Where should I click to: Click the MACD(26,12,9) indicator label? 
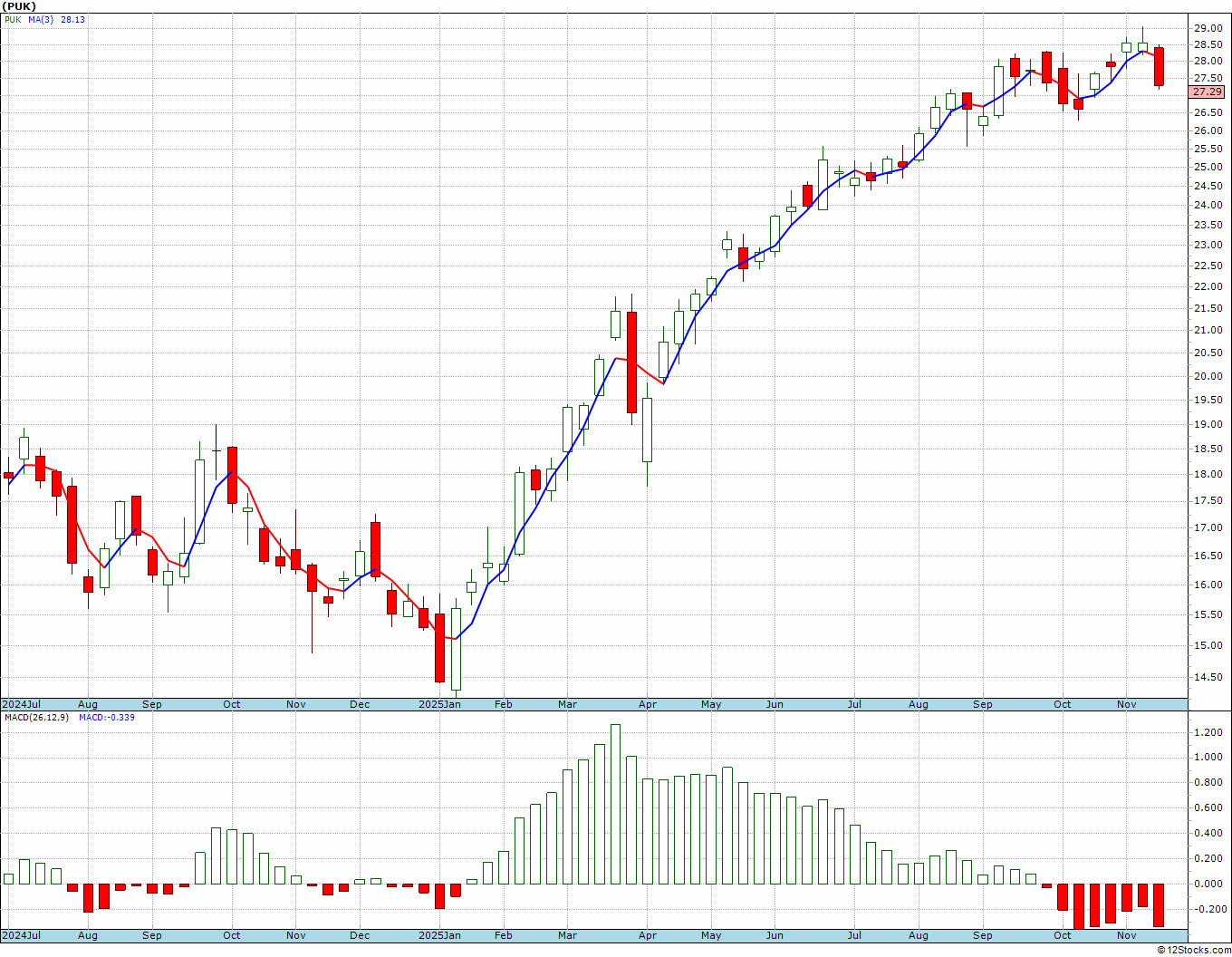pos(37,718)
